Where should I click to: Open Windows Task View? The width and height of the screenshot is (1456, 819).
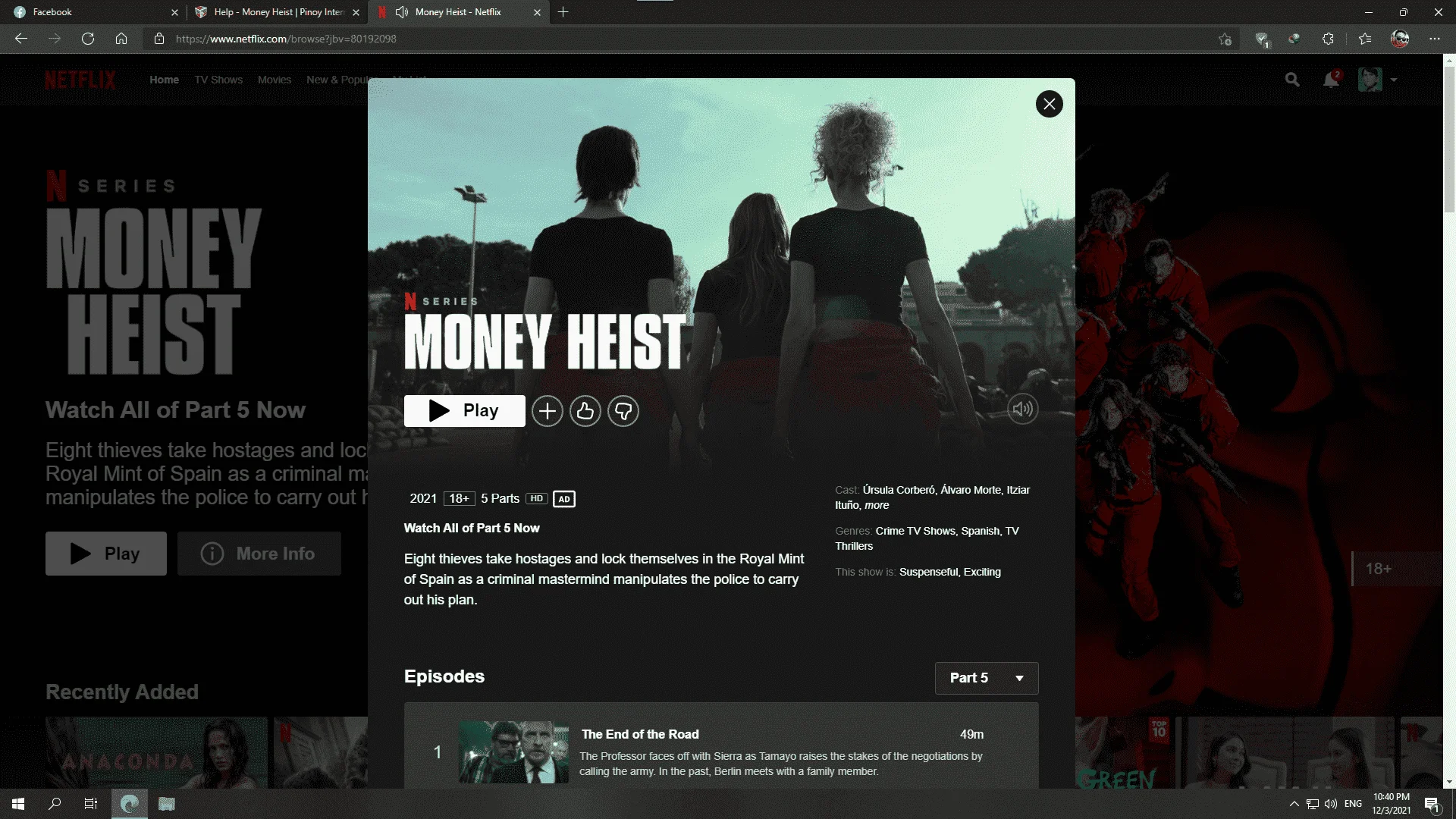[91, 804]
